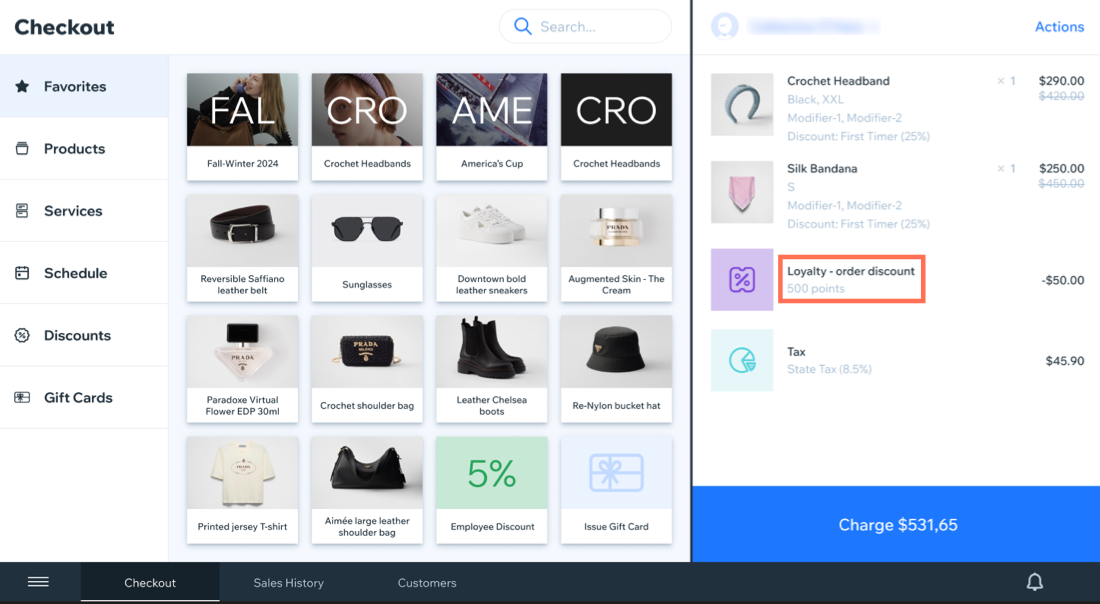Select the Employee Discount 5% tile
The height and width of the screenshot is (604, 1100).
491,489
